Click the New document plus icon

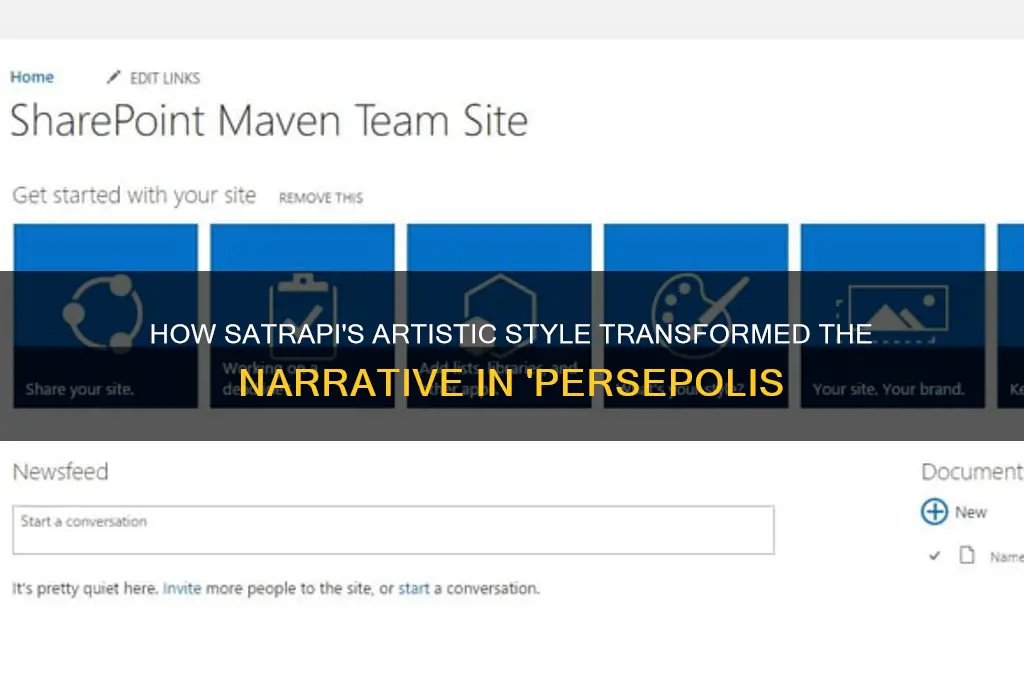pyautogui.click(x=934, y=511)
